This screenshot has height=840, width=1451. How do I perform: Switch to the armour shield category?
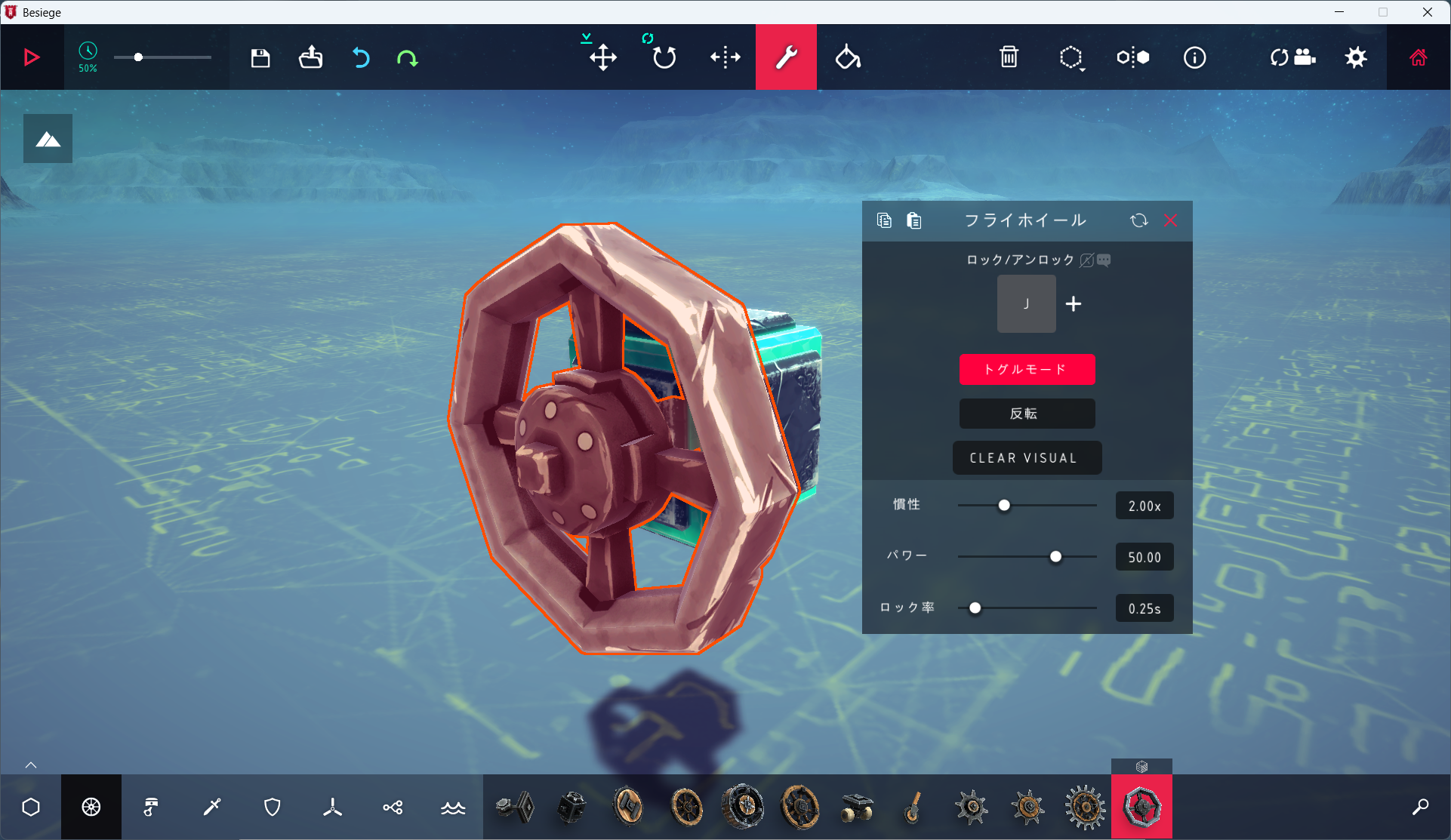coord(273,807)
